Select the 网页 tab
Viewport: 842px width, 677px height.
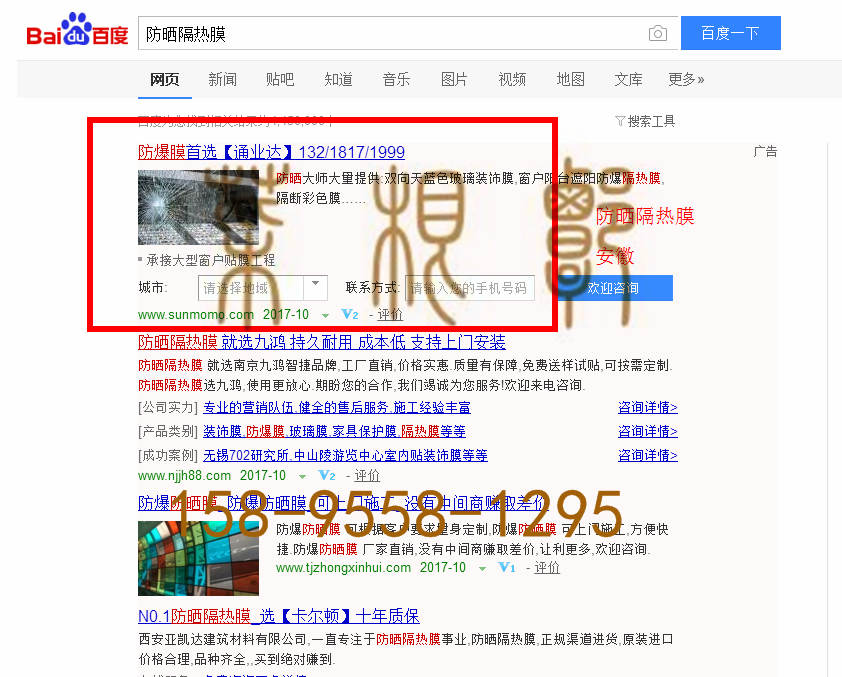pos(164,79)
